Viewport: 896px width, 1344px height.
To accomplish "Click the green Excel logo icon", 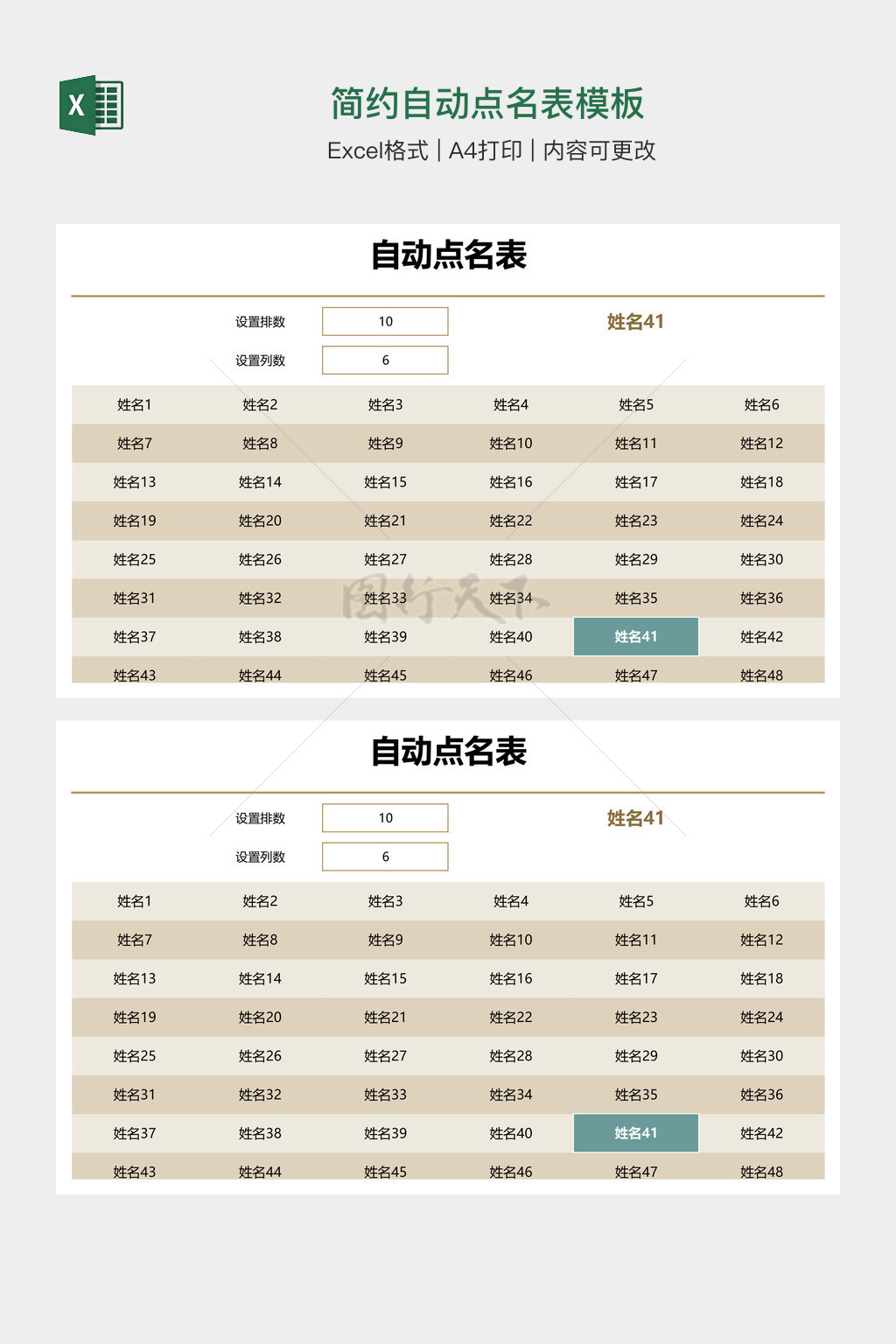I will (91, 105).
